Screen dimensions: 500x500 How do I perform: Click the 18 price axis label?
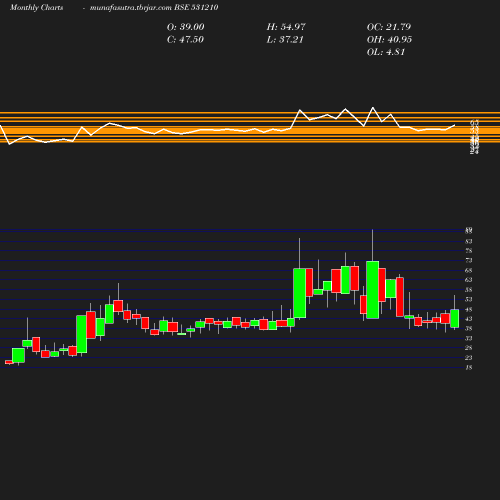[469, 368]
